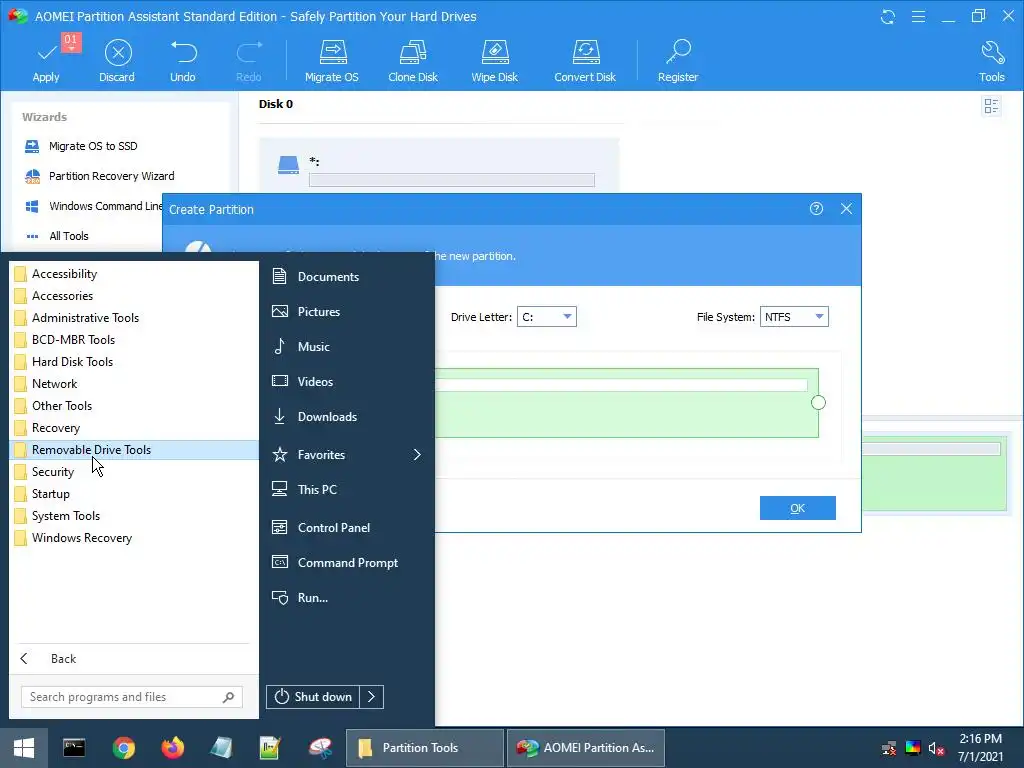Open Convert Disk tool
Image resolution: width=1024 pixels, height=768 pixels.
[585, 61]
